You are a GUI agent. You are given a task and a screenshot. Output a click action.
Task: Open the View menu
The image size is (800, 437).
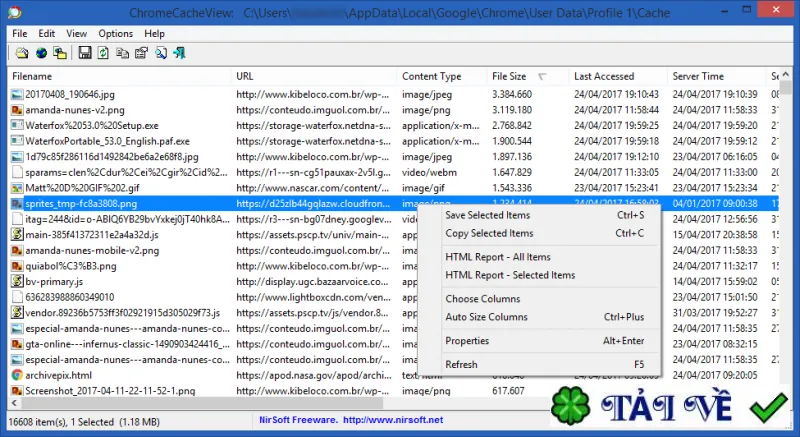pos(77,34)
